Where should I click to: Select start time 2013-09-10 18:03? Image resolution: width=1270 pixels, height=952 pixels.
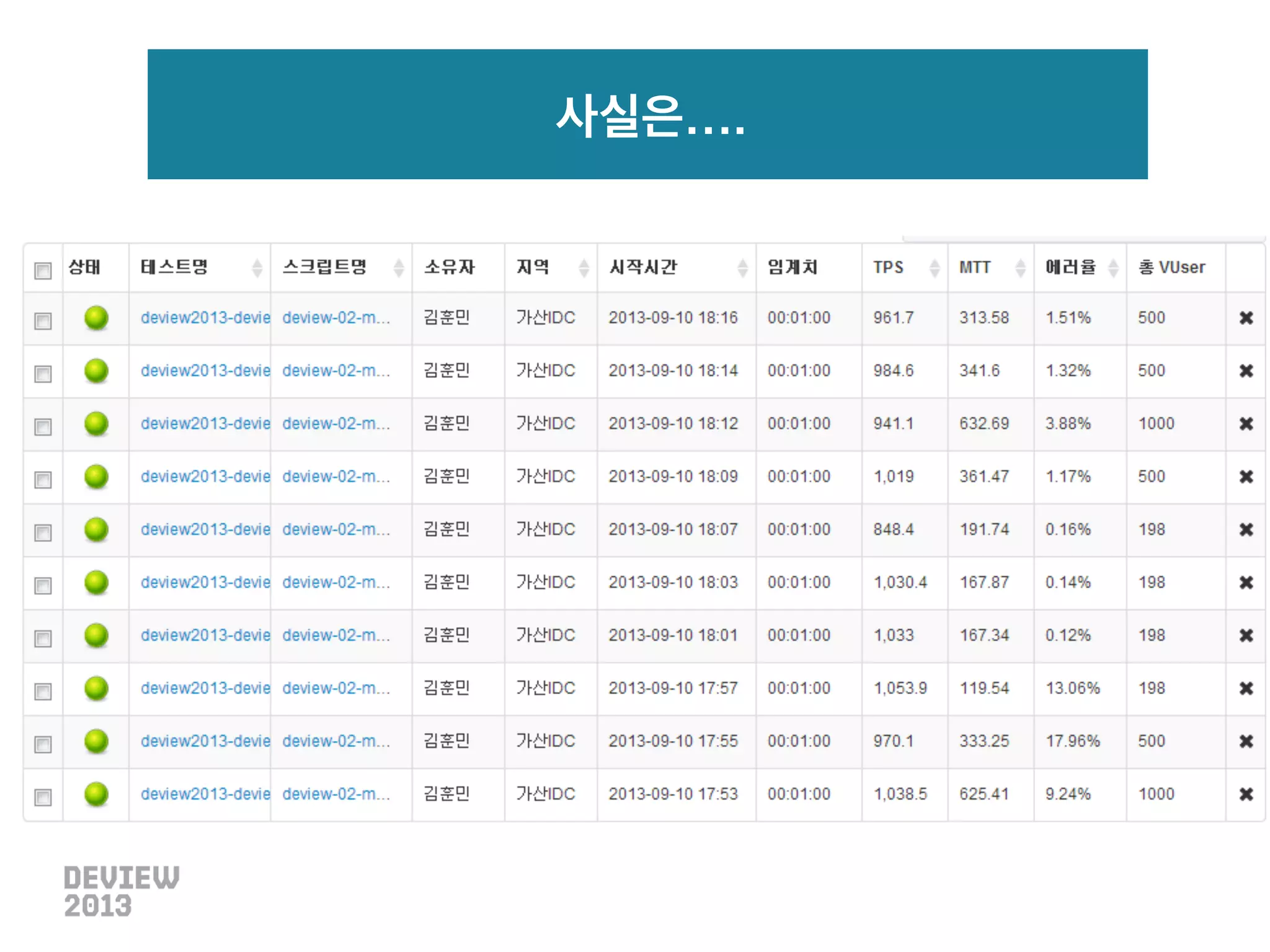(673, 583)
